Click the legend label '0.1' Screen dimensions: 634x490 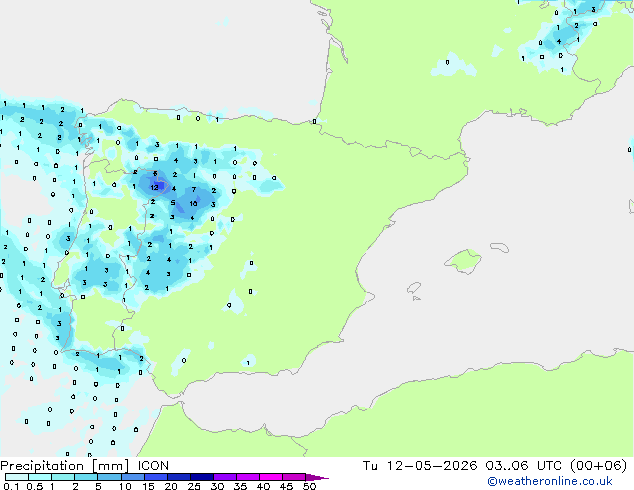[x=11, y=486]
